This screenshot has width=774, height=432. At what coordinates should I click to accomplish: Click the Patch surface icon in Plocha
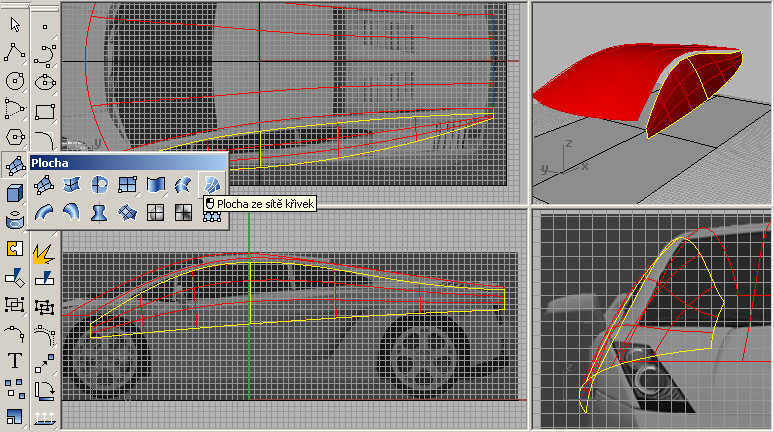click(x=127, y=213)
